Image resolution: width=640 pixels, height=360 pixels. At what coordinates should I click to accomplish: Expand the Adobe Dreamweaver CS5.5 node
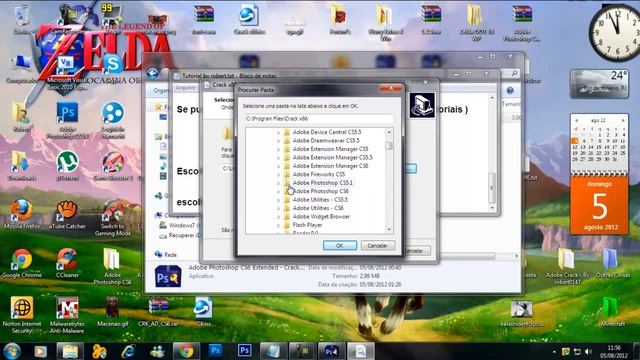279,141
